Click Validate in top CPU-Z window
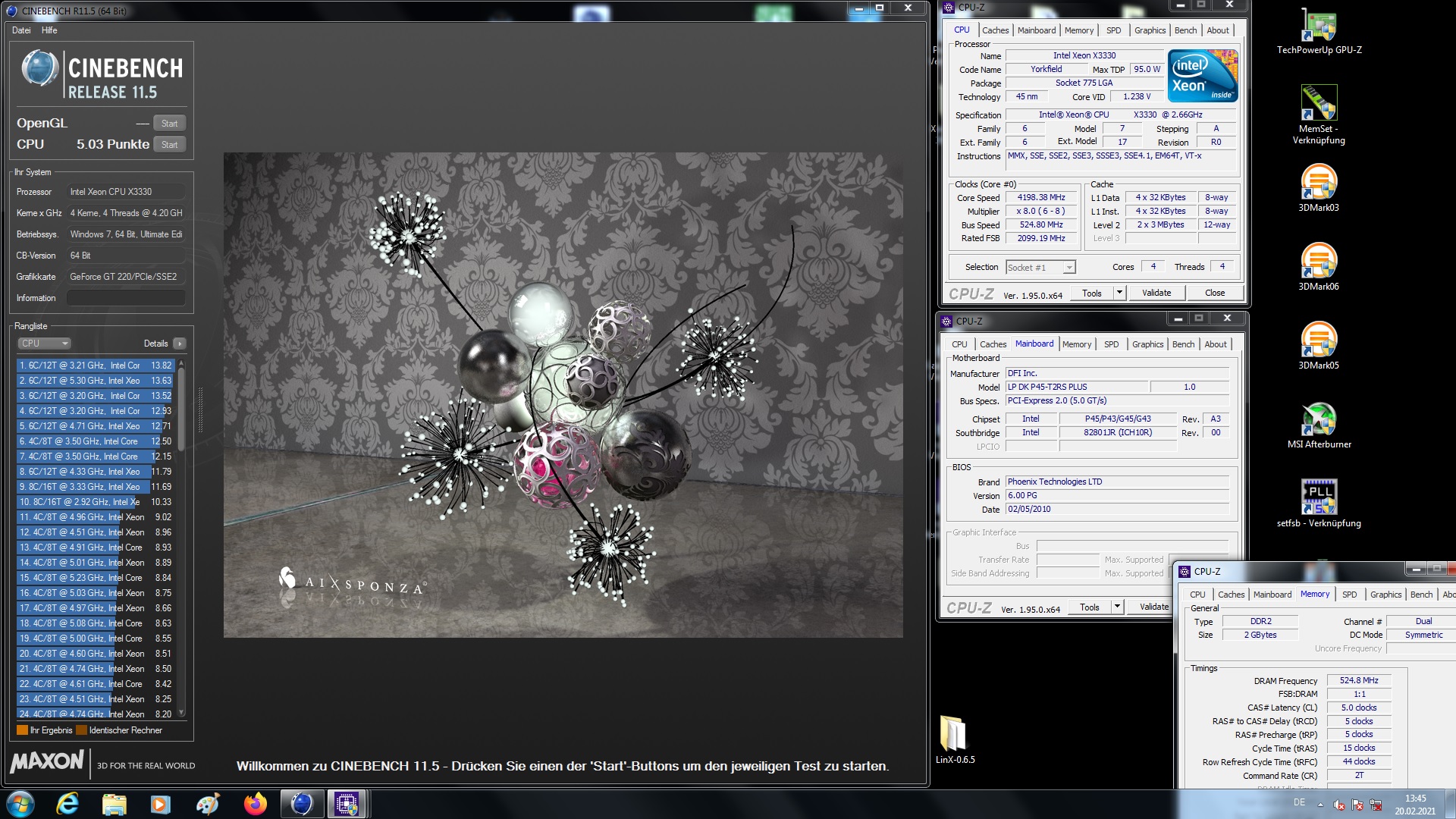The height and width of the screenshot is (819, 1456). coord(1156,293)
